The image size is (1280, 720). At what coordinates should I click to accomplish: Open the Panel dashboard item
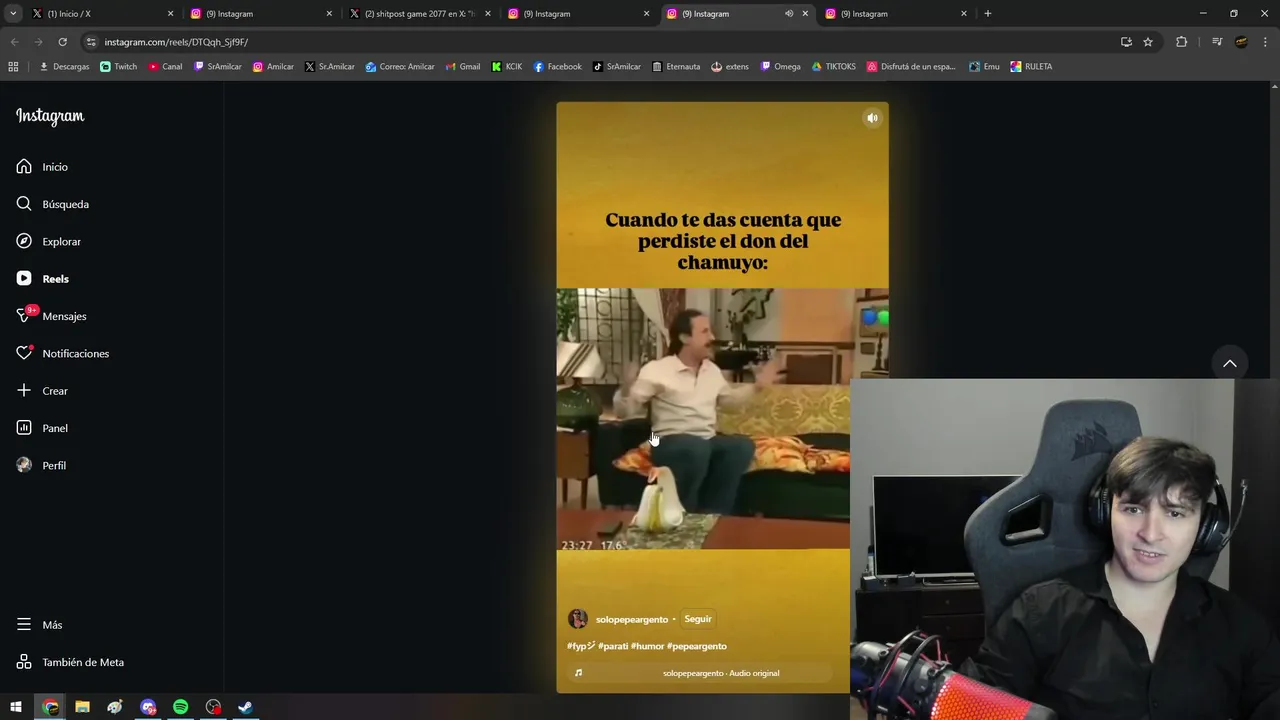tap(42, 428)
